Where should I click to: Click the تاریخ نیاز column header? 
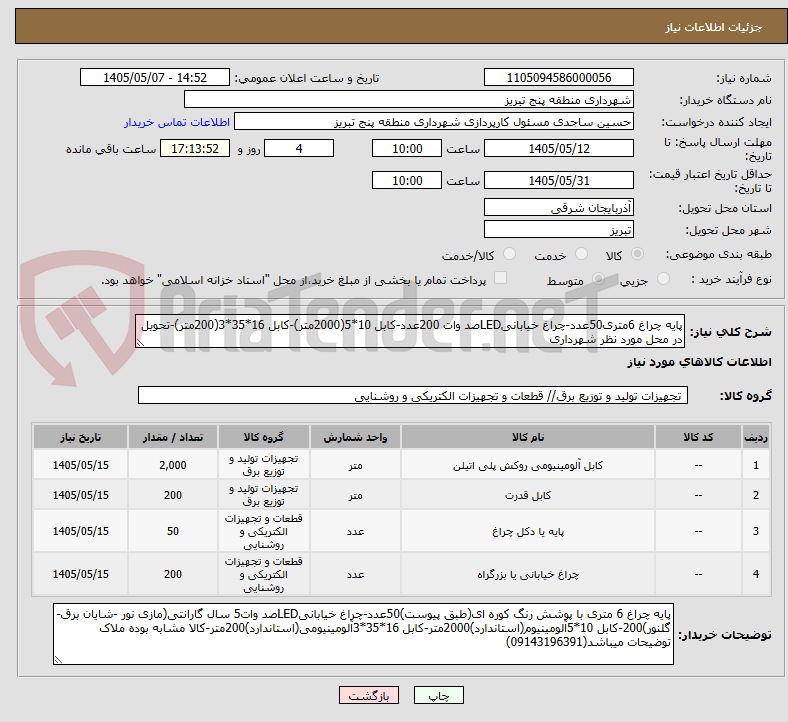[x=80, y=437]
